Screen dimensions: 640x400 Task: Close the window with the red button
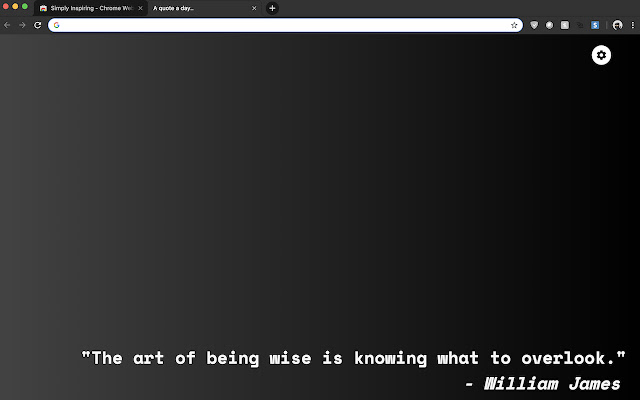6,6
